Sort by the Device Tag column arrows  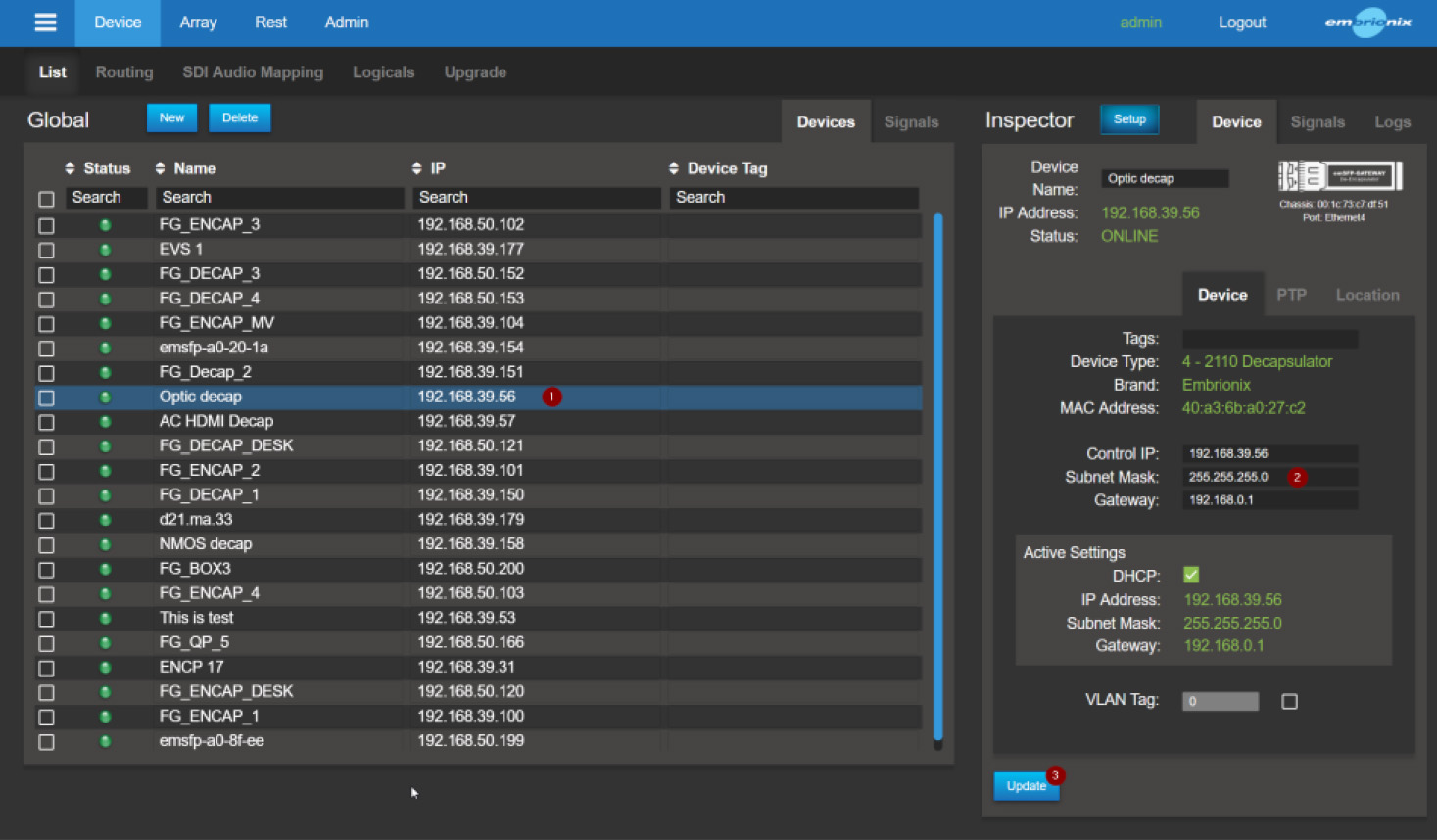click(x=674, y=168)
